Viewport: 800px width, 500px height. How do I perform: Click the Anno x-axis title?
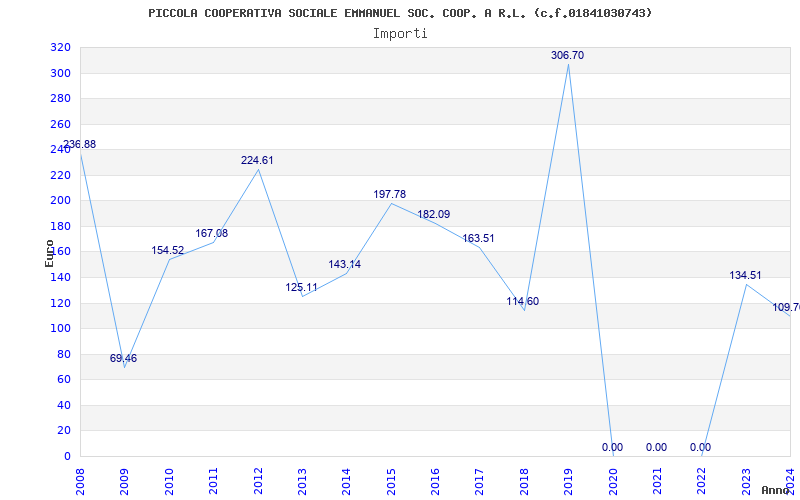click(775, 490)
